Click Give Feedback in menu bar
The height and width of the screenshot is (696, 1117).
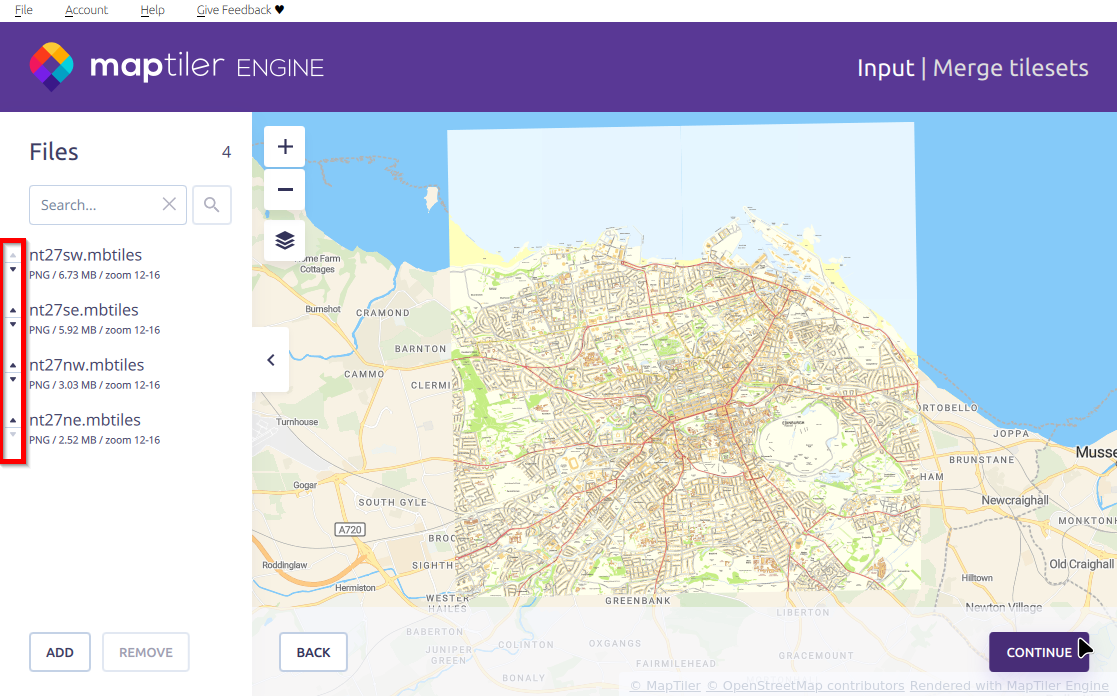240,10
